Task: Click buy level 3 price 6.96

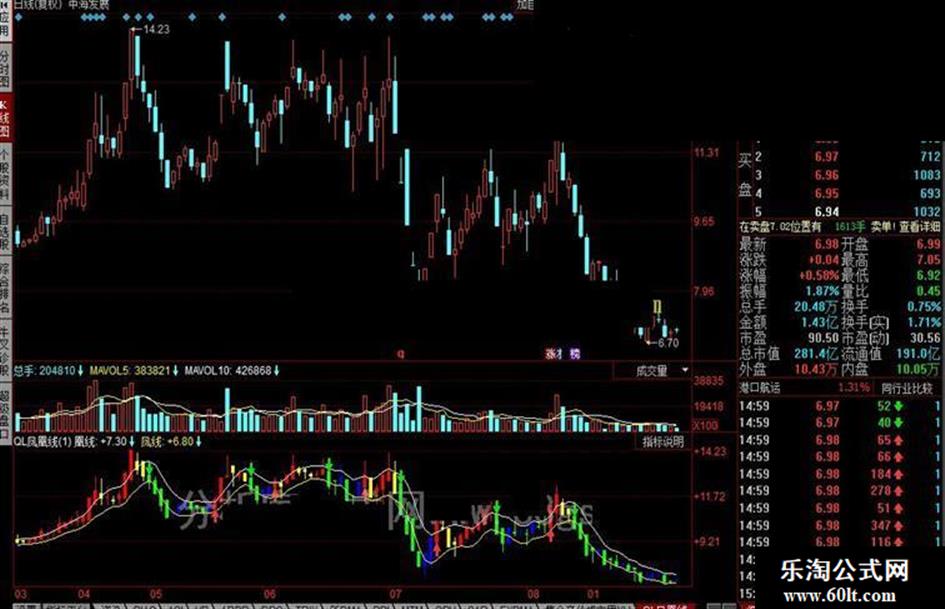Action: coord(826,175)
